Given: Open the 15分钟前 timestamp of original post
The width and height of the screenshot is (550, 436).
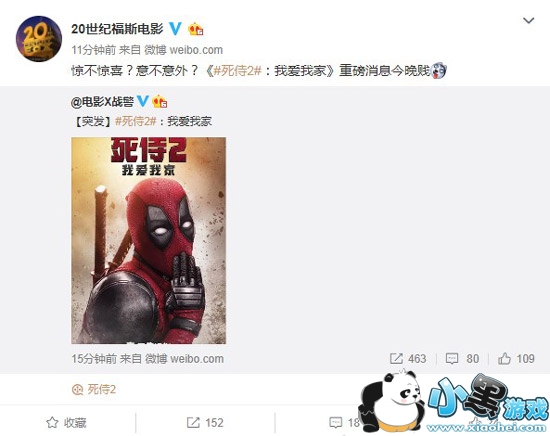Looking at the screenshot, I should tap(94, 359).
